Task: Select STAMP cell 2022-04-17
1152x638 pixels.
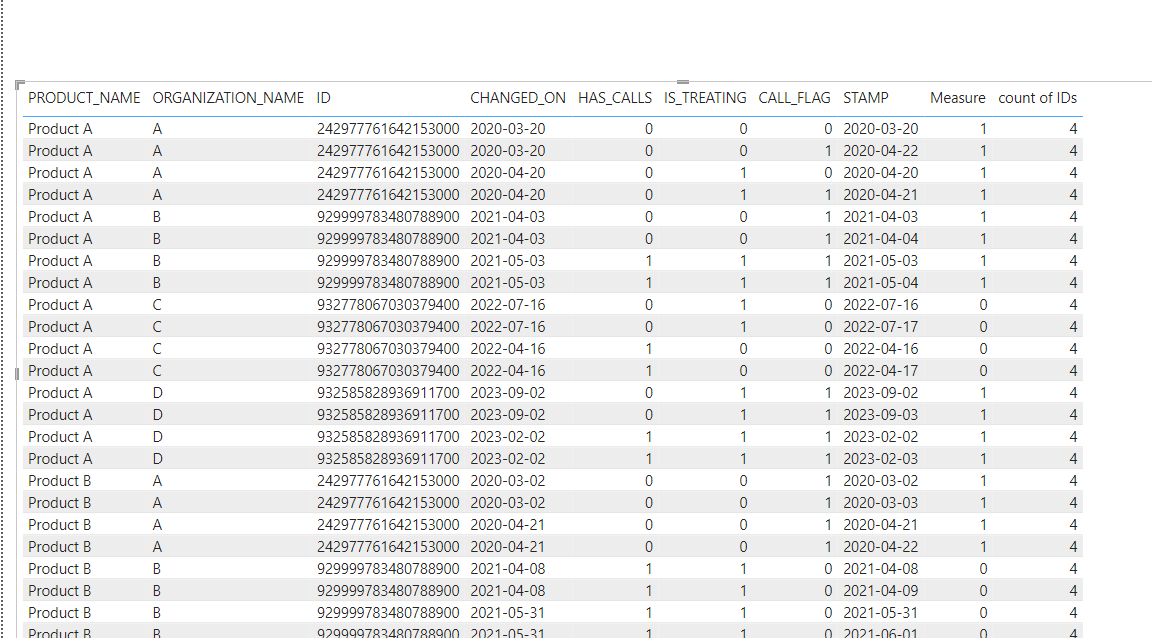Action: (x=880, y=371)
